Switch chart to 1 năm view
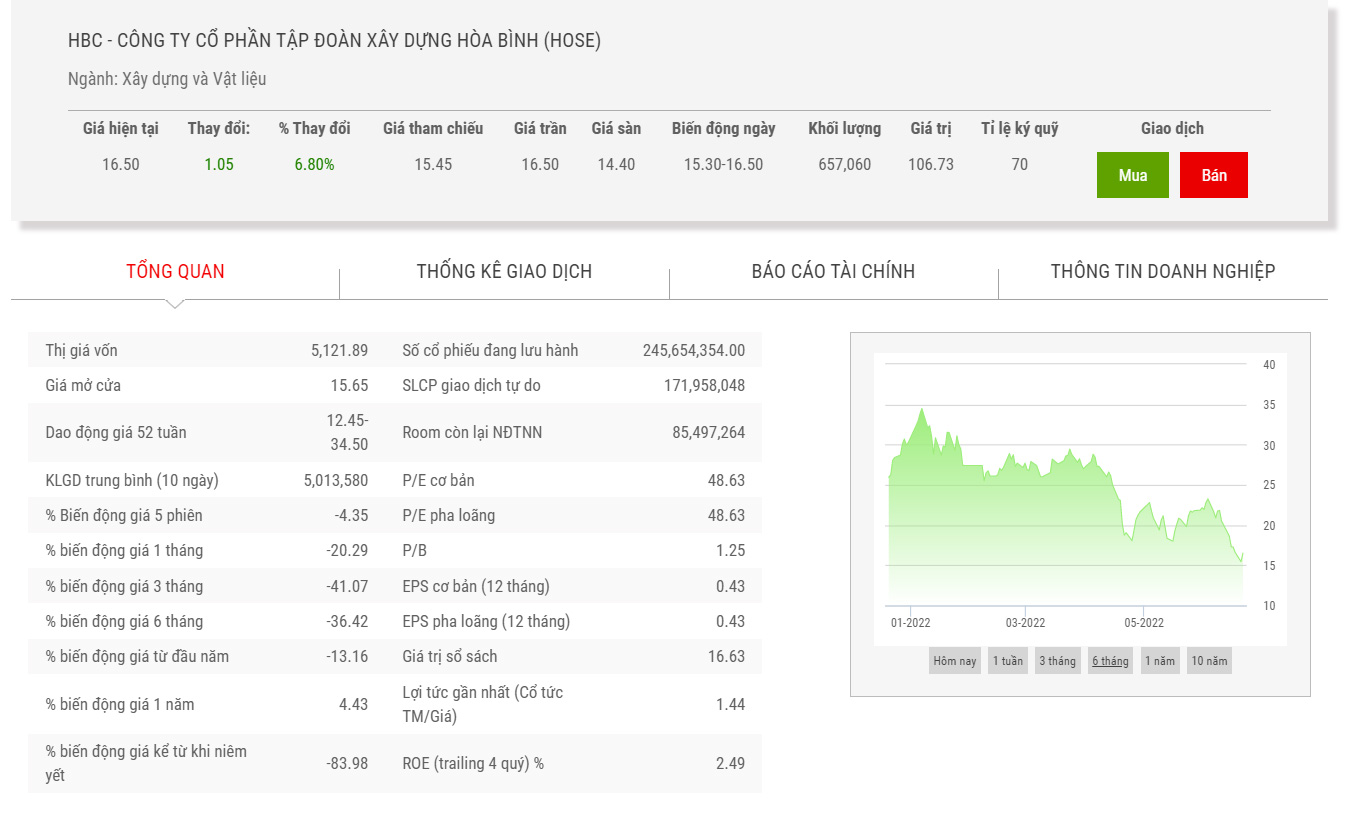Image resolution: width=1348 pixels, height=814 pixels. tap(1160, 661)
